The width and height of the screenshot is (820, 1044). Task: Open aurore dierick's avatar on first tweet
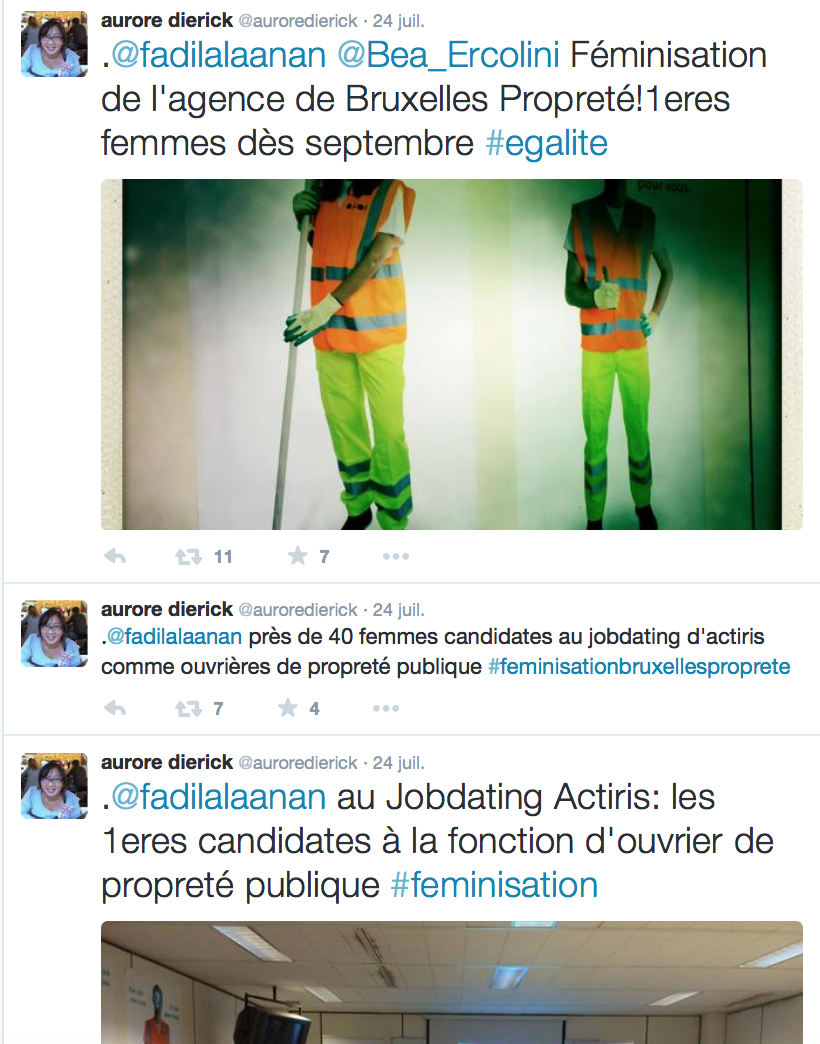[54, 44]
